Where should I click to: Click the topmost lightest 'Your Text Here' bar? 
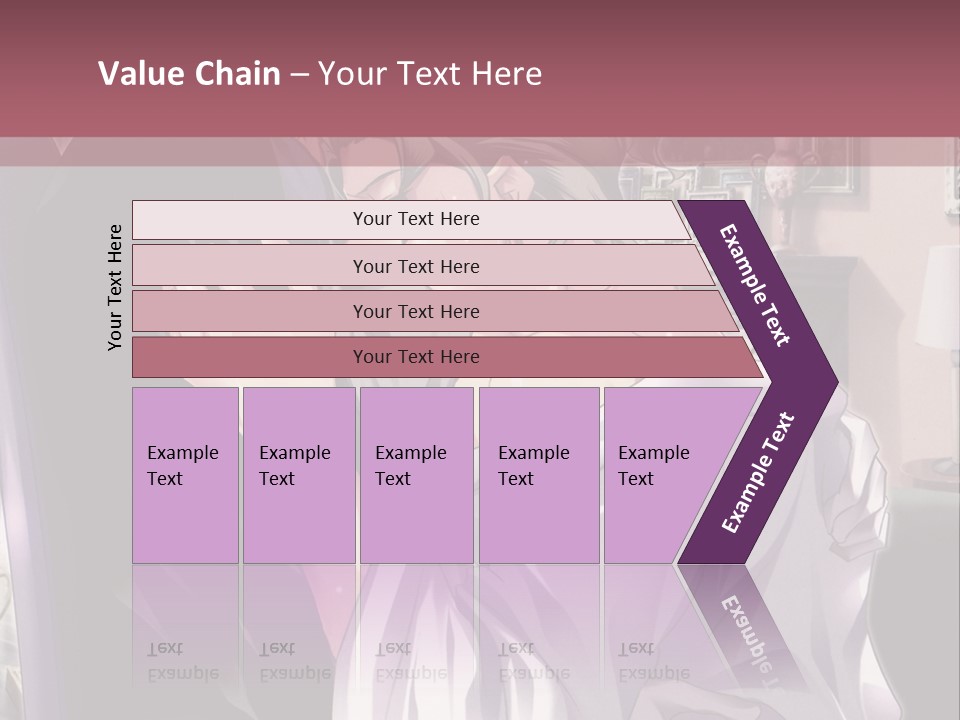(416, 219)
